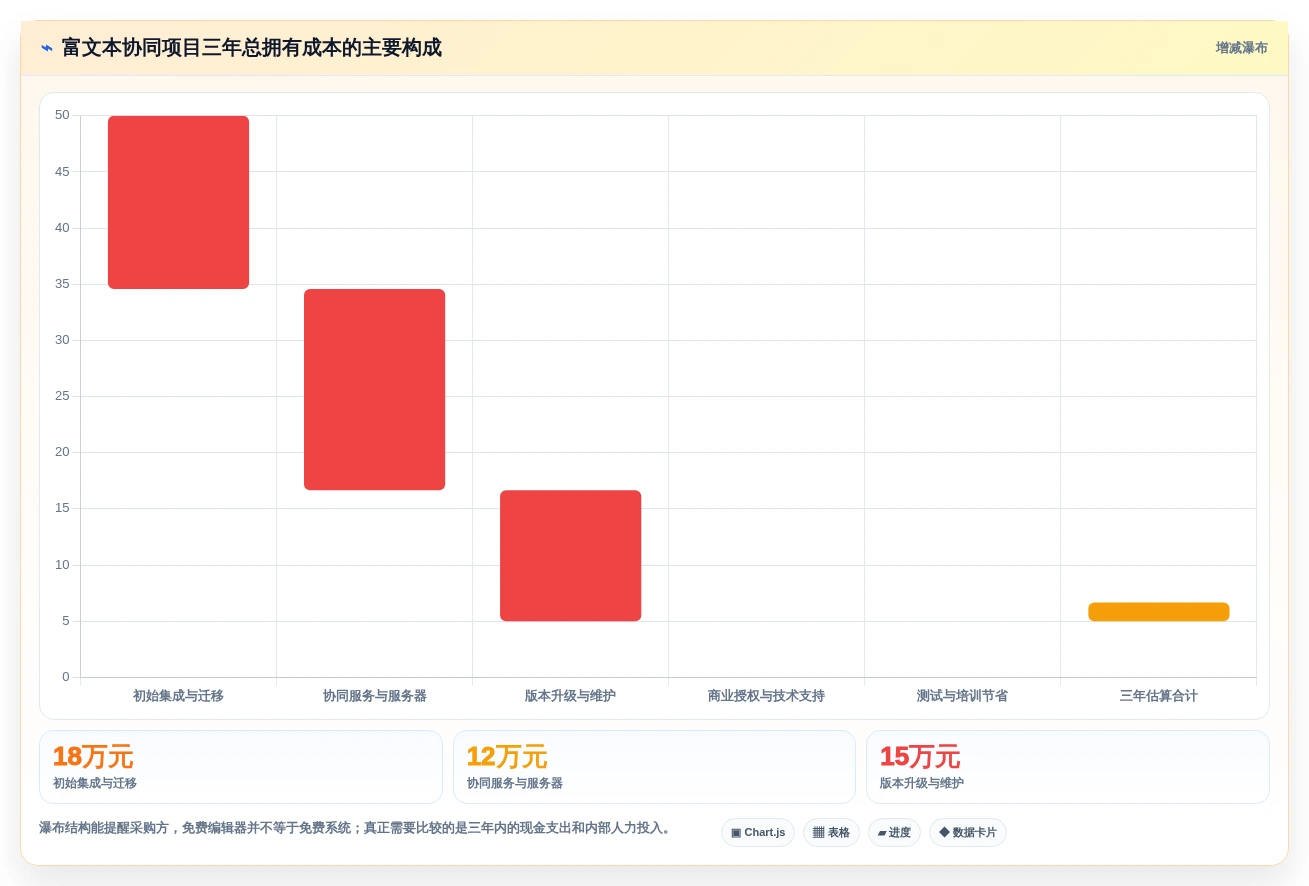Click the x-axis label 初始集成与迁移
1309x886 pixels.
pyautogui.click(x=178, y=696)
